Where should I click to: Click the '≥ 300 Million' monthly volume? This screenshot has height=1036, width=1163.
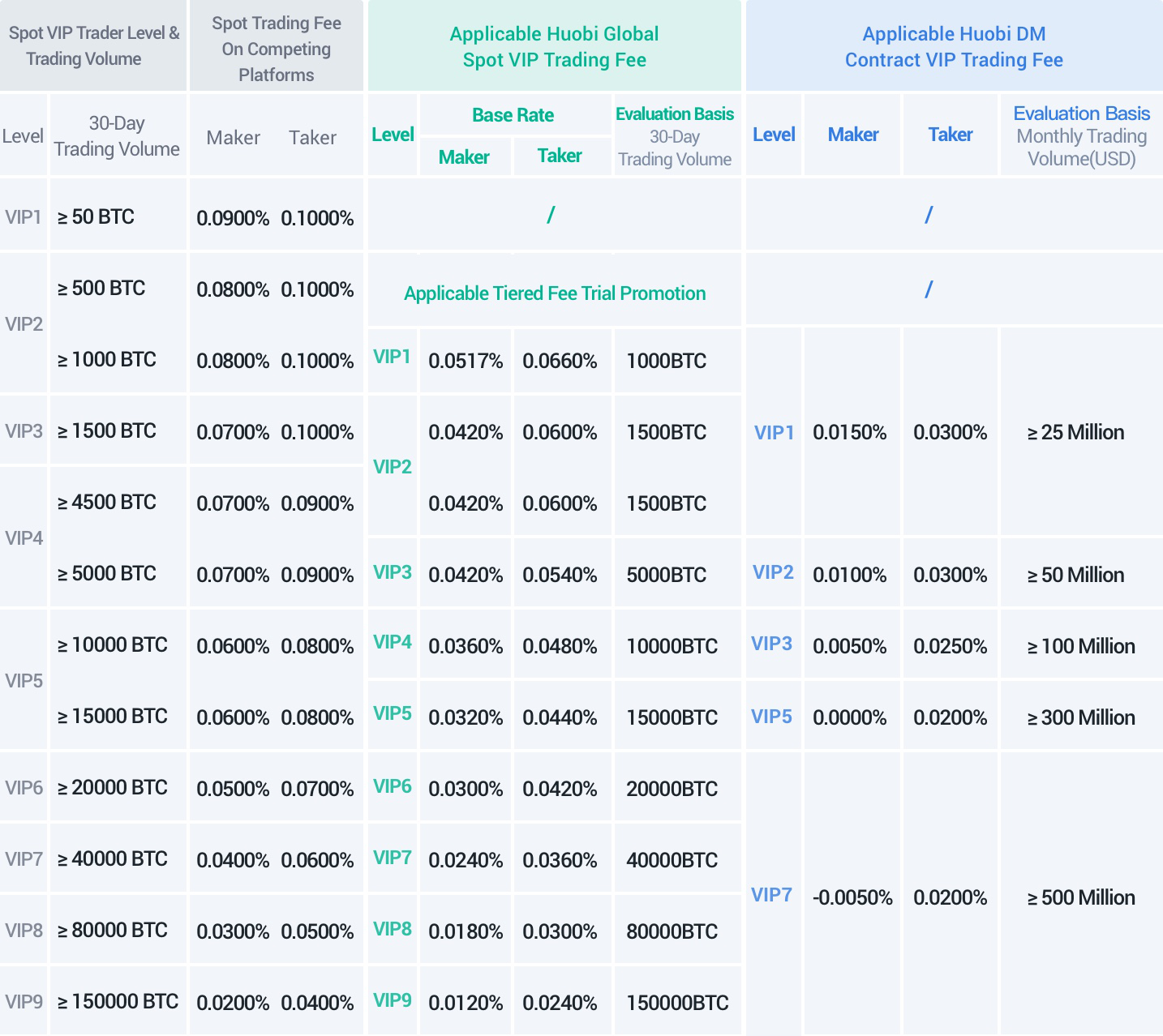1082,717
